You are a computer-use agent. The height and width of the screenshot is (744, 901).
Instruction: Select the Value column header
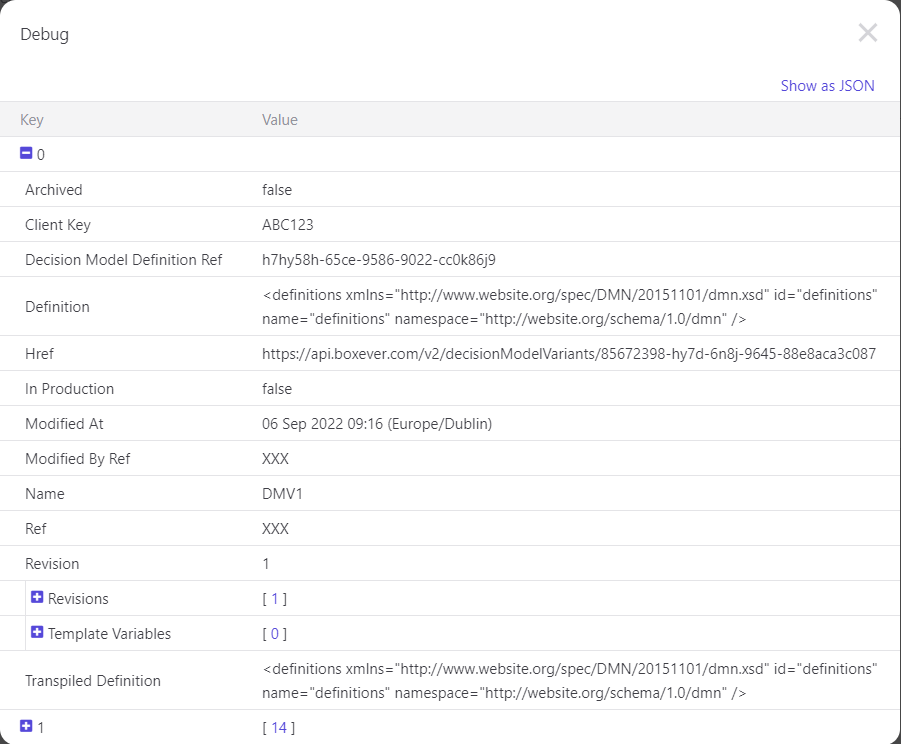click(x=280, y=119)
